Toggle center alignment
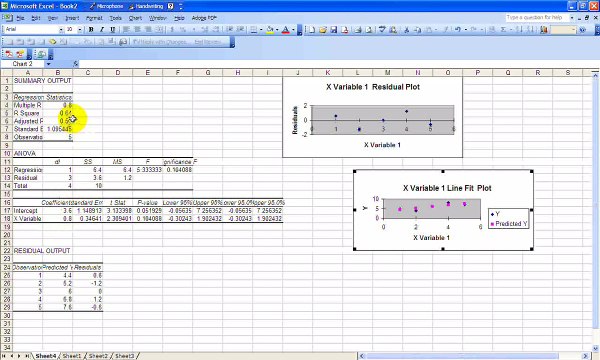The width and height of the screenshot is (600, 360). [137, 29]
